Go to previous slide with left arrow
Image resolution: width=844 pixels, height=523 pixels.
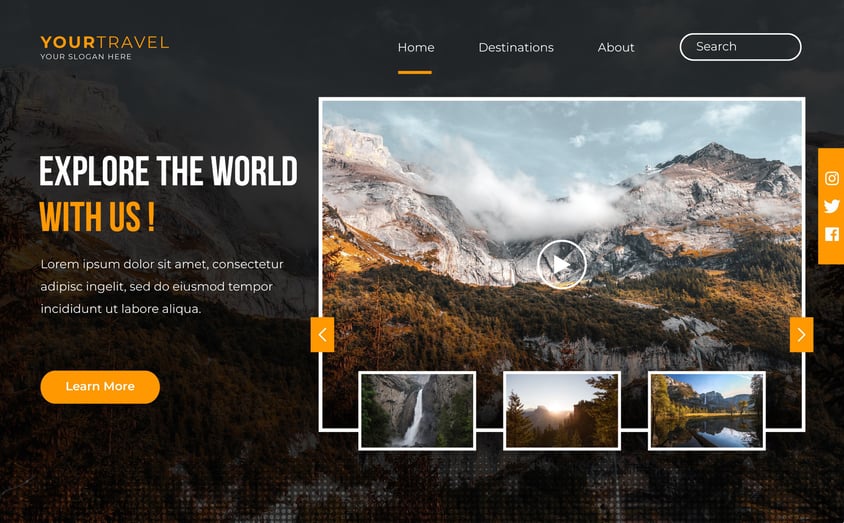pyautogui.click(x=322, y=335)
